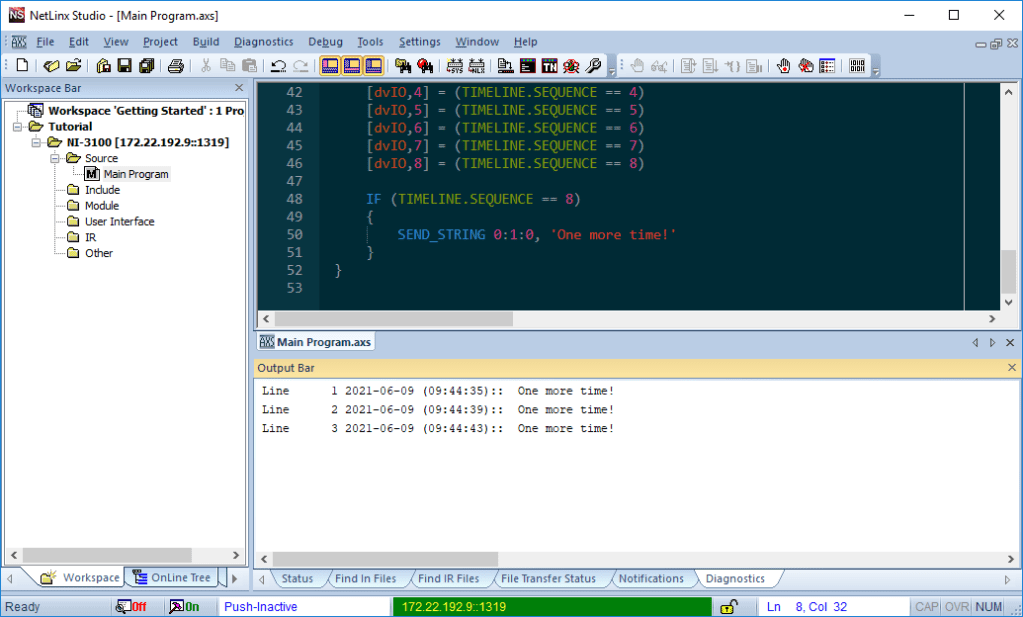The image size is (1023, 617).
Task: Toggle the On indicator in status bar
Action: point(184,607)
